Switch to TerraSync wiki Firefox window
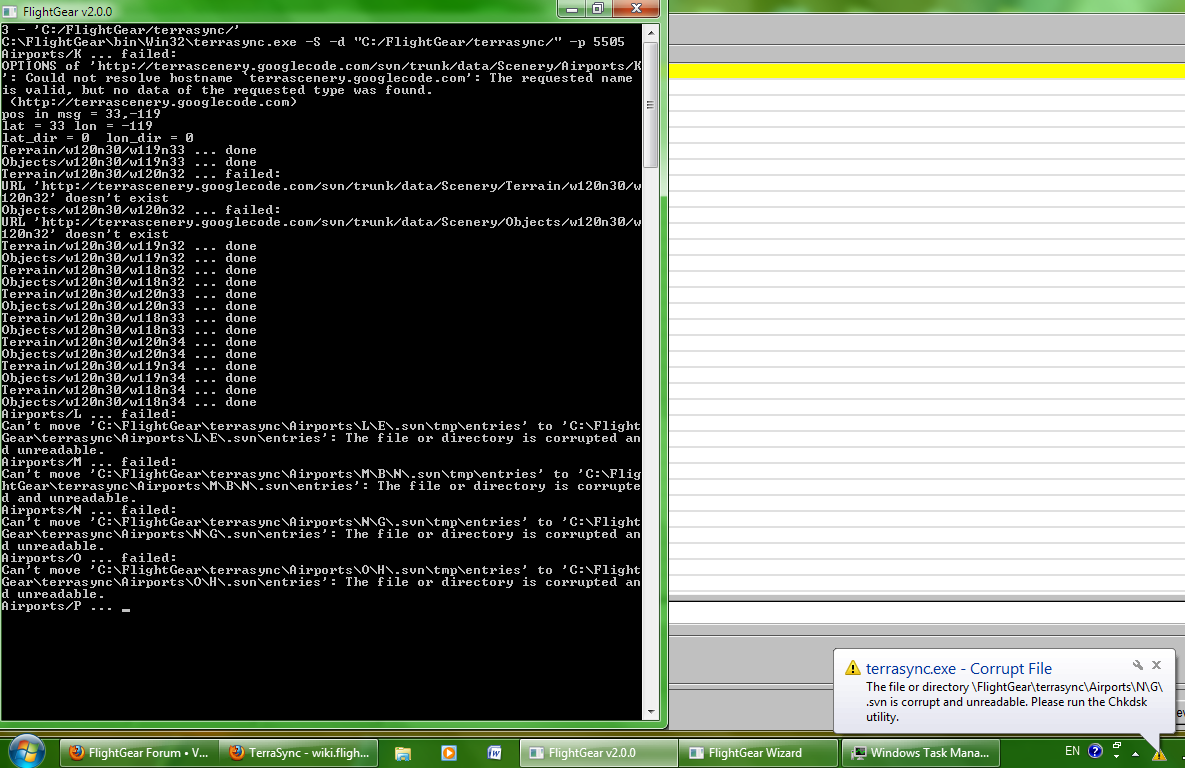Viewport: 1185px width, 768px height. (x=299, y=753)
